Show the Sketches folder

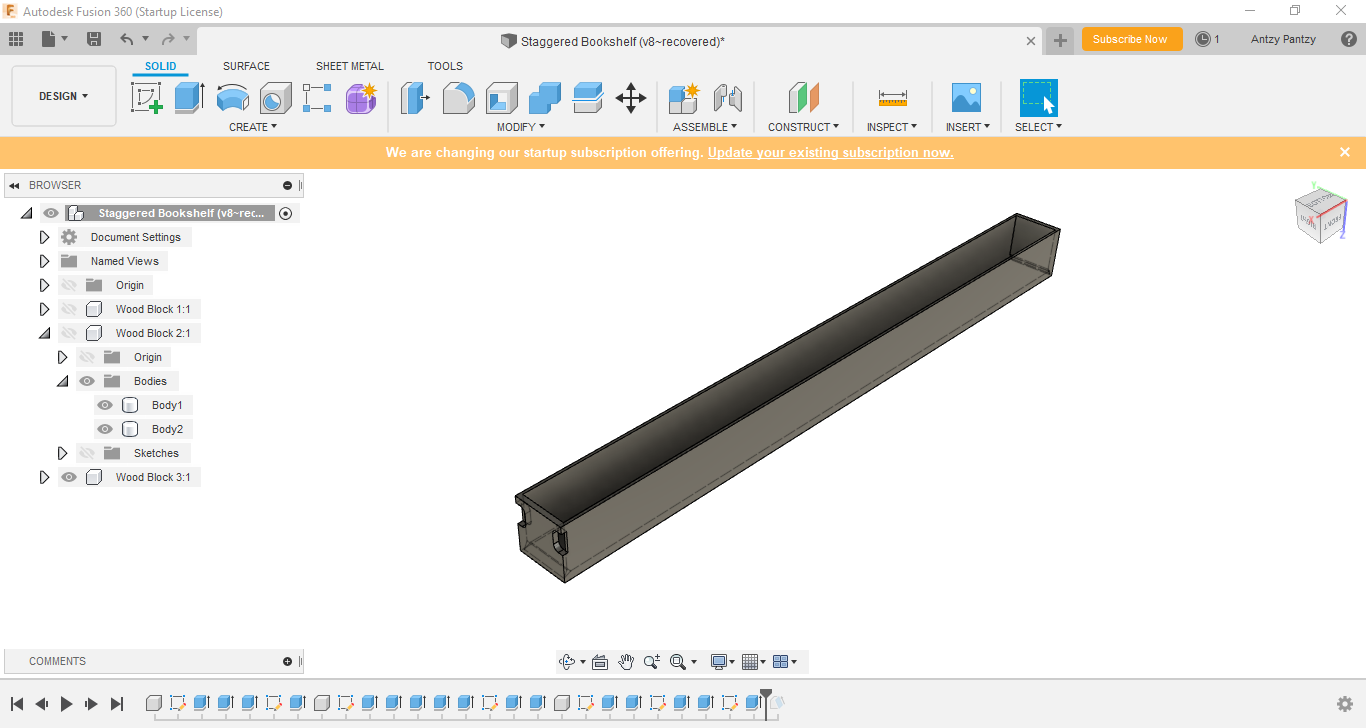[x=87, y=453]
